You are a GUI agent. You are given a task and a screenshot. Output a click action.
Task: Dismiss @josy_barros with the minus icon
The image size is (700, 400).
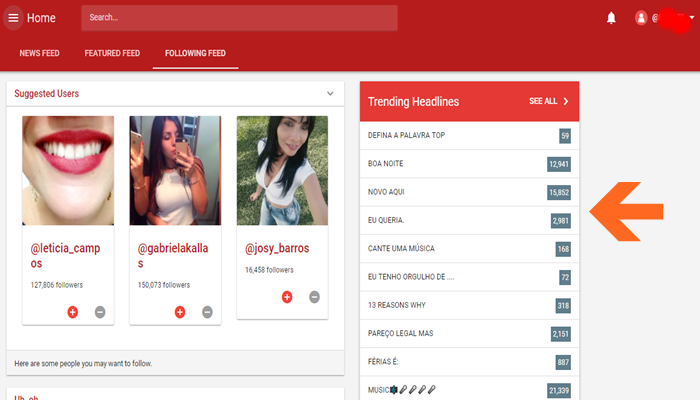click(314, 297)
